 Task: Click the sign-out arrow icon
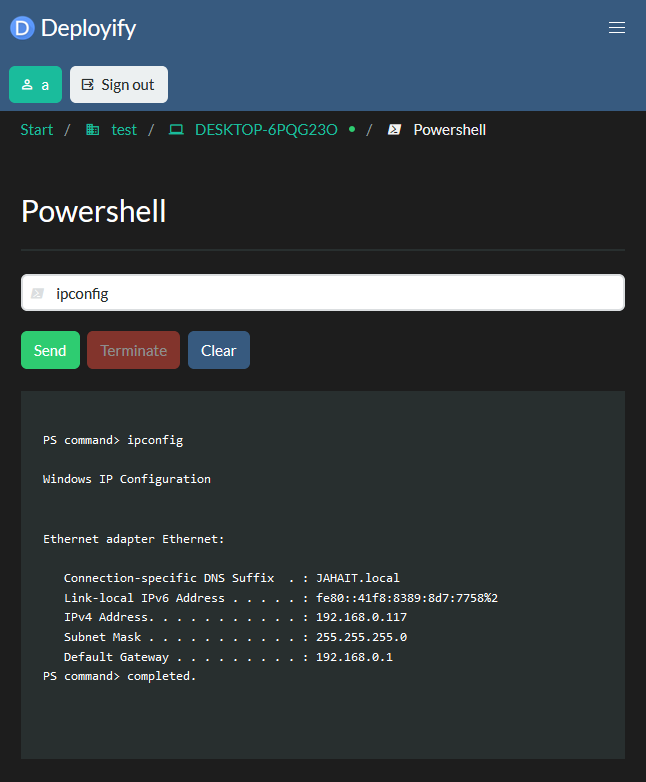88,85
